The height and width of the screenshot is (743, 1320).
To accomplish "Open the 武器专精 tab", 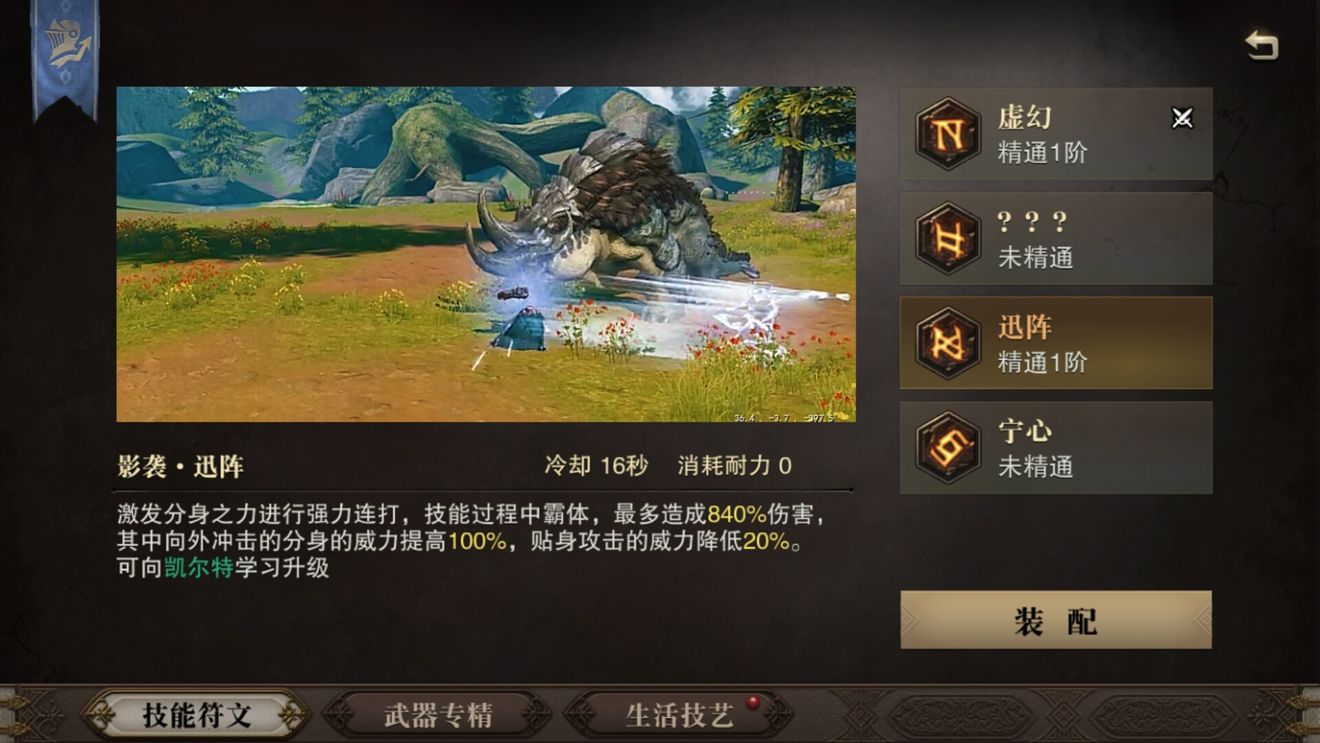I will pyautogui.click(x=438, y=715).
